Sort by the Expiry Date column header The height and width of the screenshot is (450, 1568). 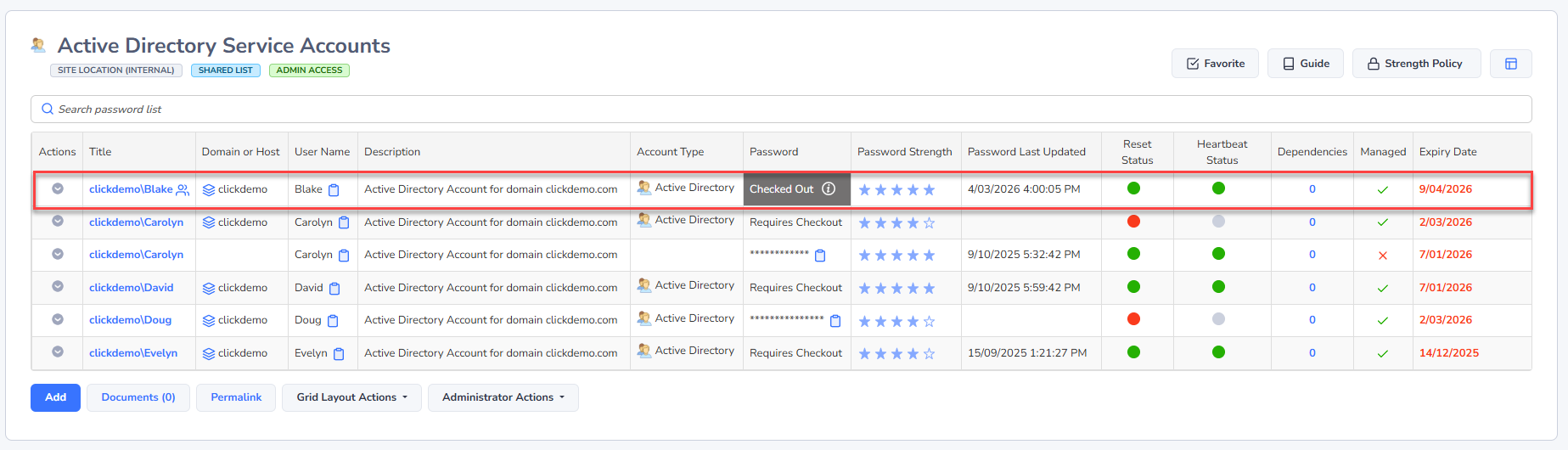point(1447,152)
